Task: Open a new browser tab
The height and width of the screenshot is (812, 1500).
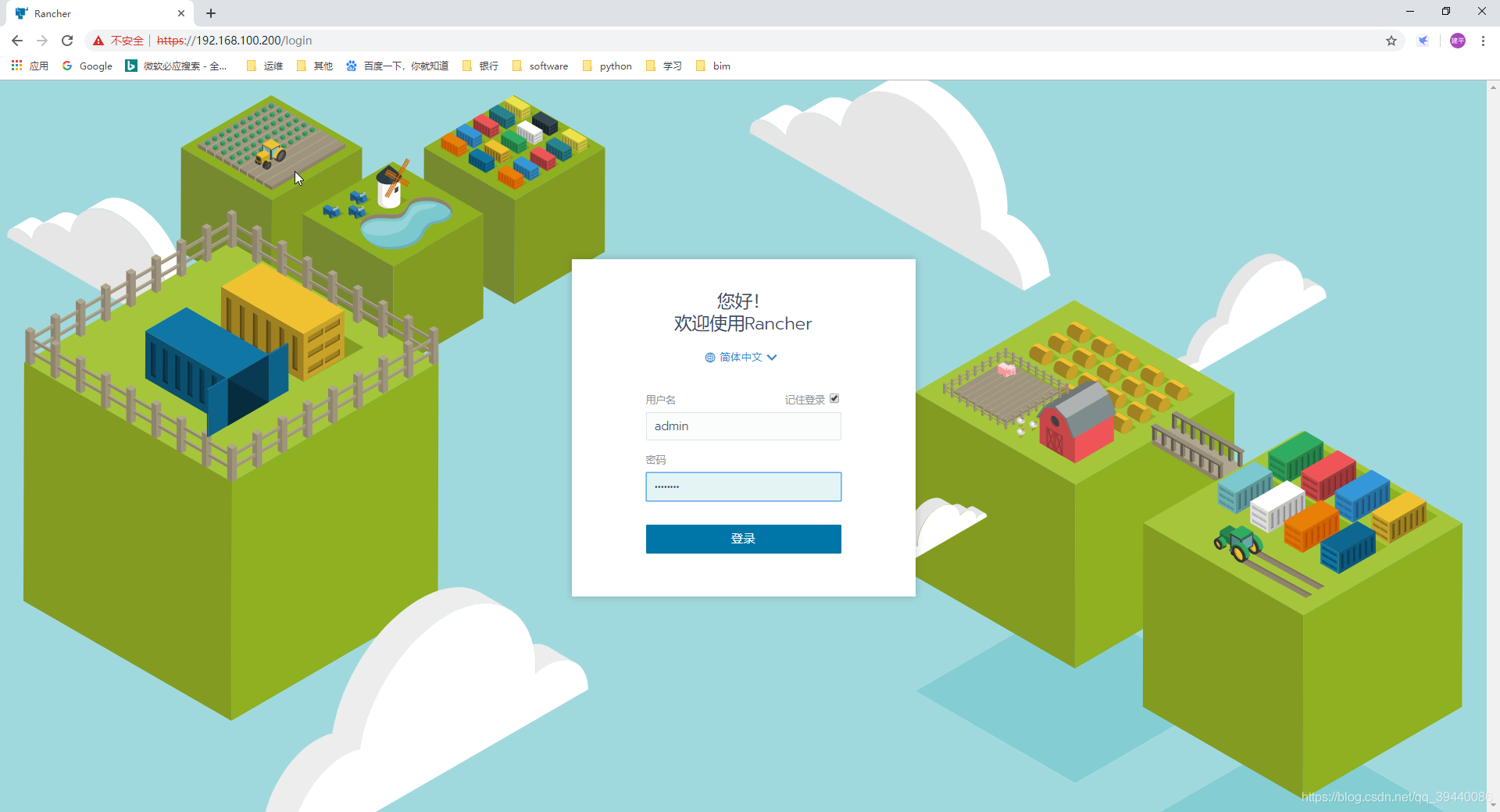Action: pos(211,13)
